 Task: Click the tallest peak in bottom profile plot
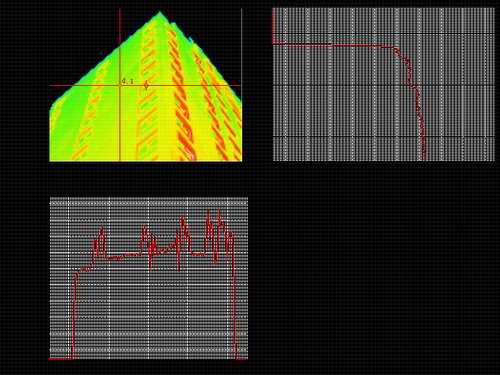coord(208,213)
